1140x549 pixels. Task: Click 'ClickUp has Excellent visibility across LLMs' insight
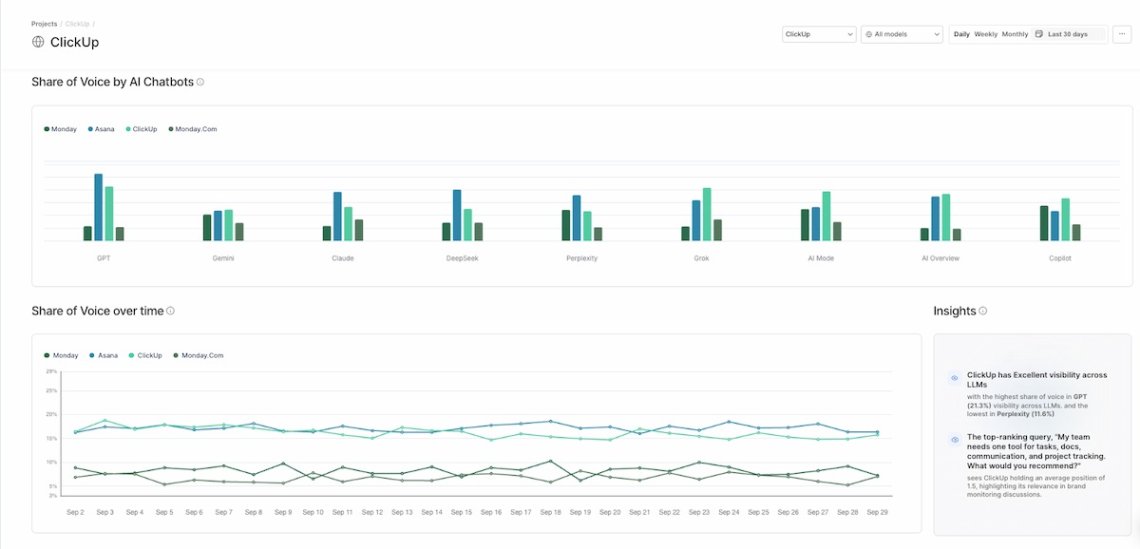tap(1037, 379)
